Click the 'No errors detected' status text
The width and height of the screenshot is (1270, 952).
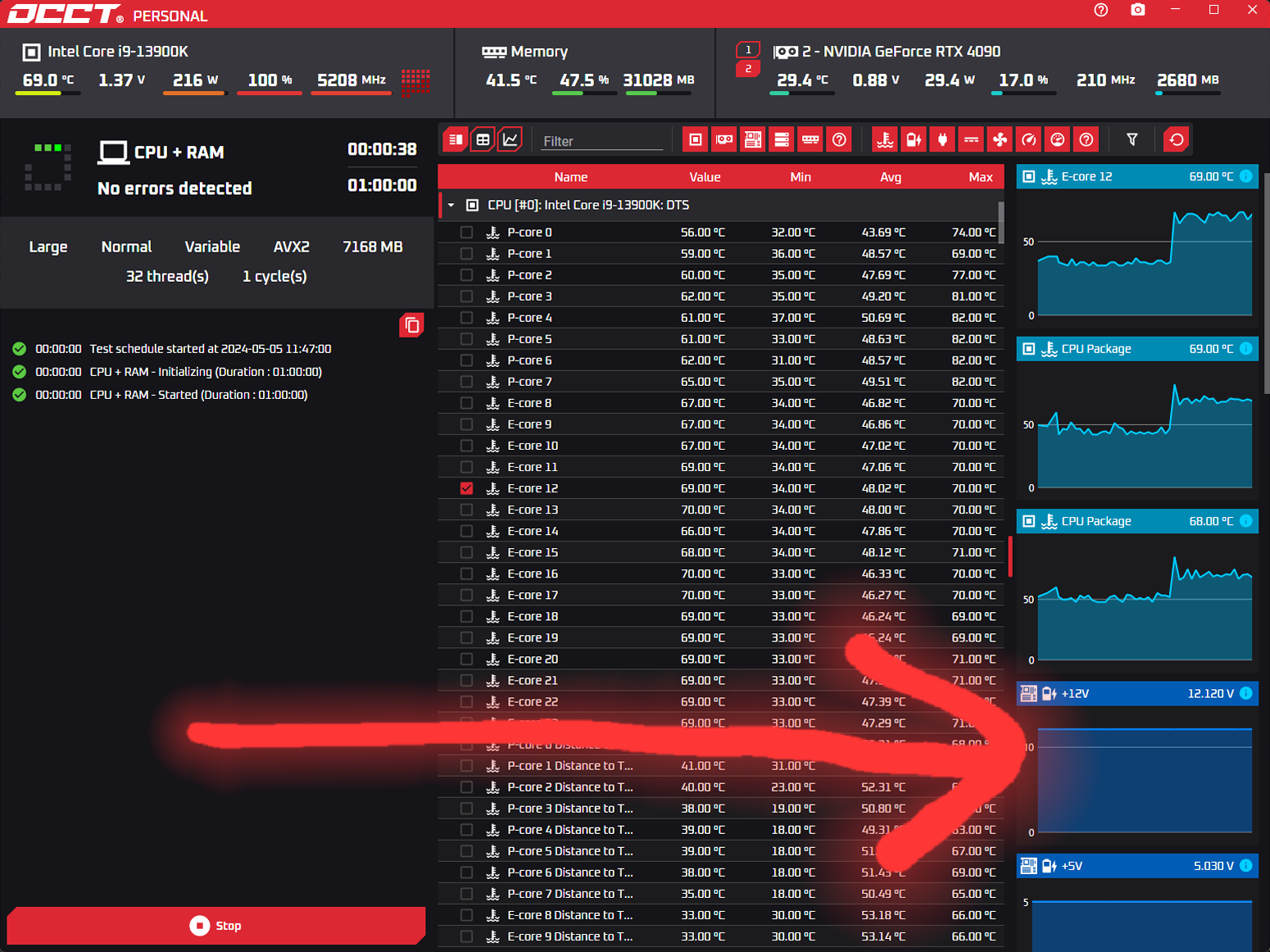[x=175, y=188]
